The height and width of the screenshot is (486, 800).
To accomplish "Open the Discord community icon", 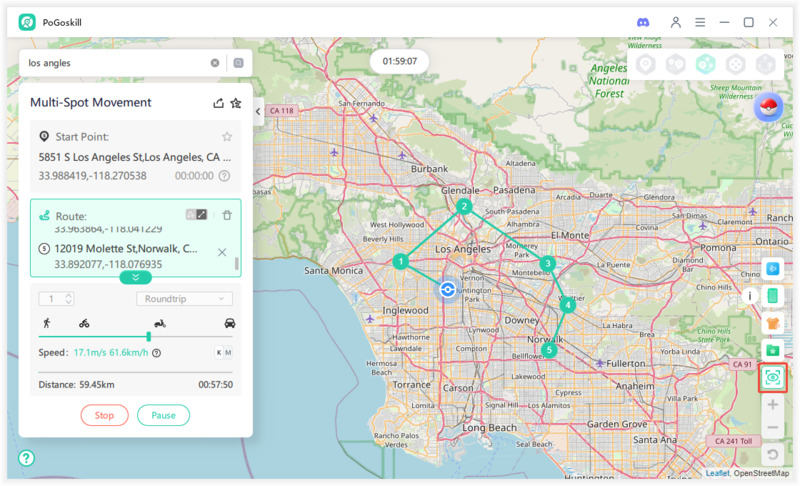I will coord(643,22).
